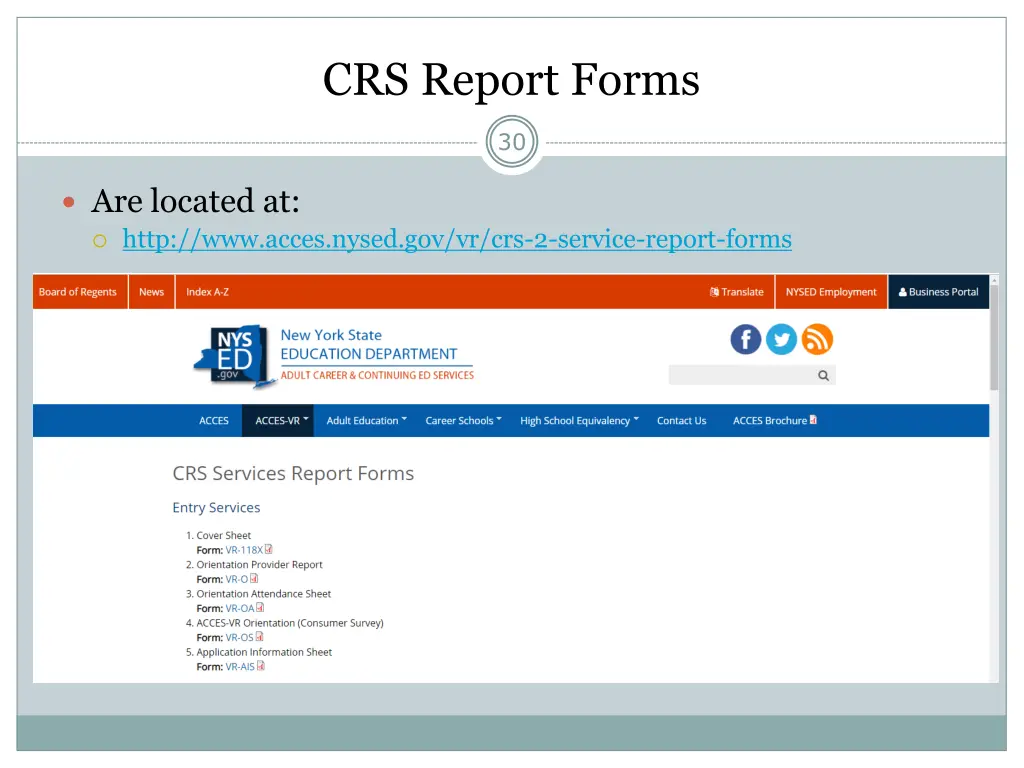Click ACCES-VR Orientation (Consumer Survey) item

tap(290, 623)
